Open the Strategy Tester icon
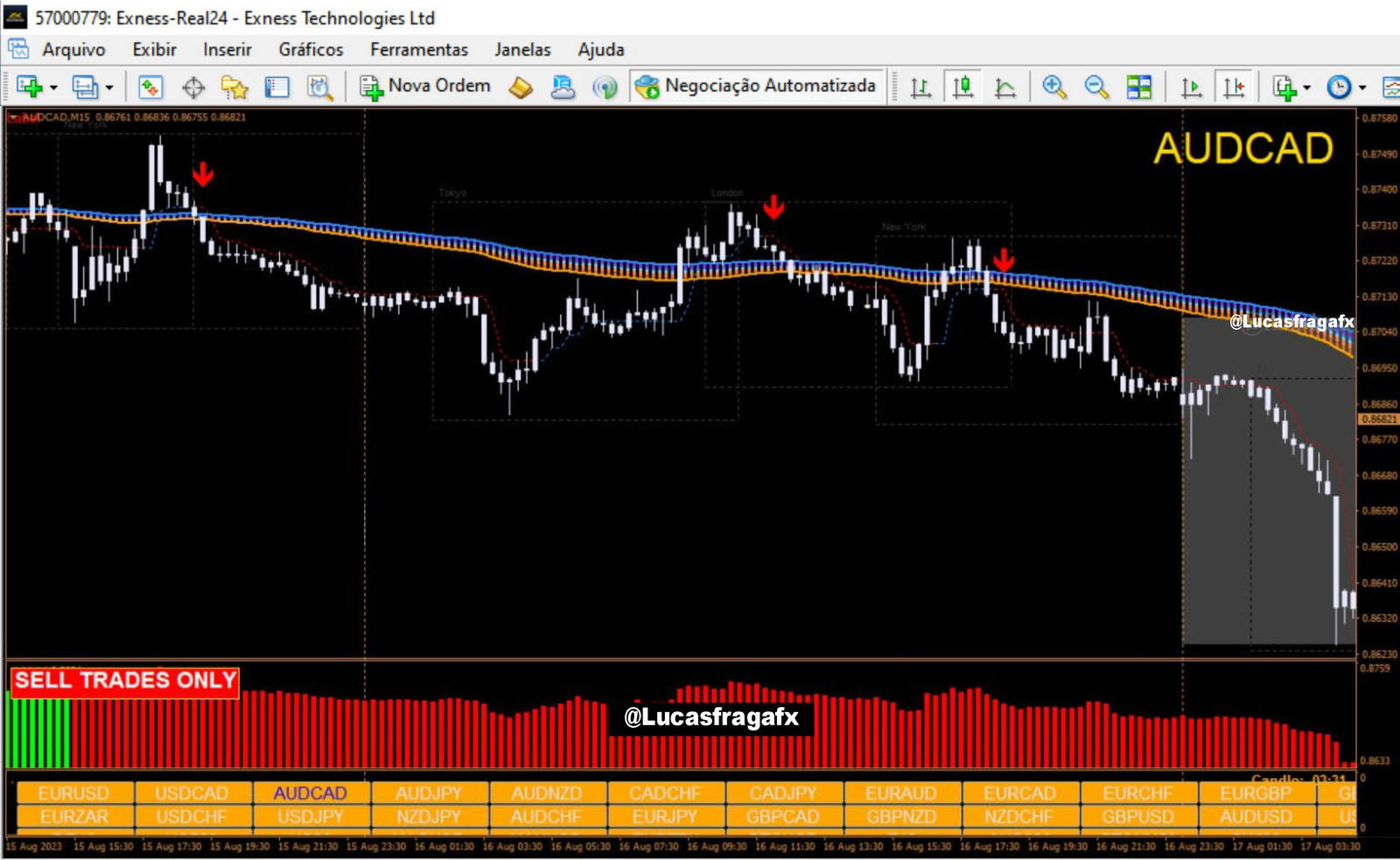The width and height of the screenshot is (1400, 860). pos(319,87)
